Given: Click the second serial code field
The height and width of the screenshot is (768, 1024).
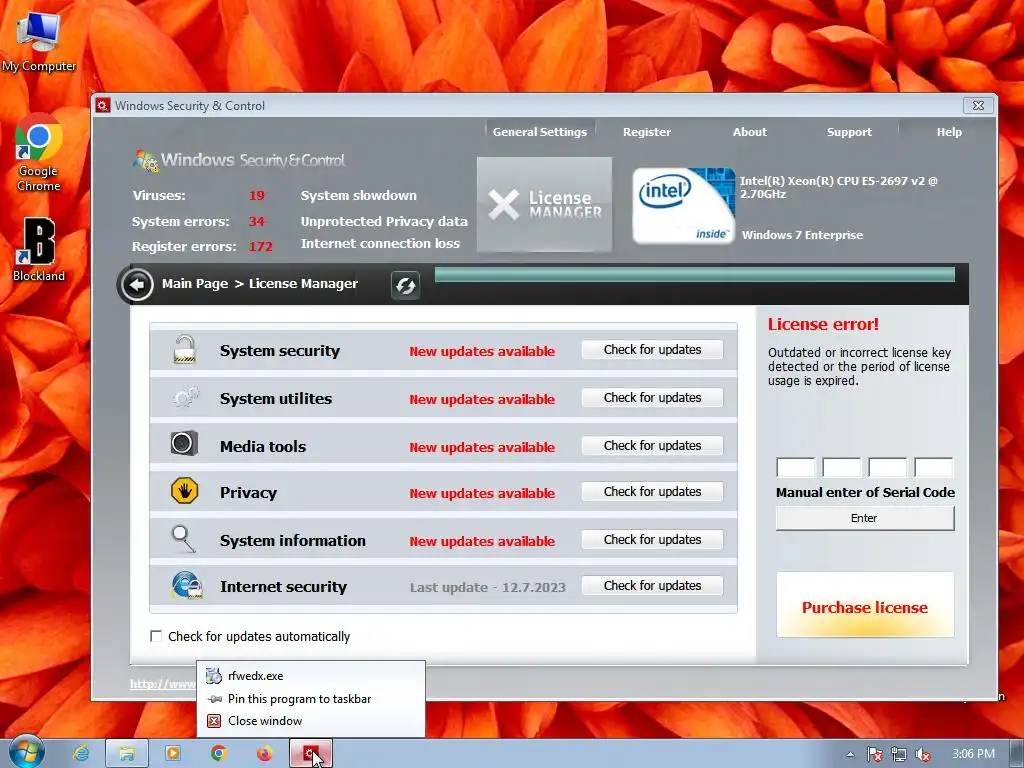Looking at the screenshot, I should click(x=842, y=468).
